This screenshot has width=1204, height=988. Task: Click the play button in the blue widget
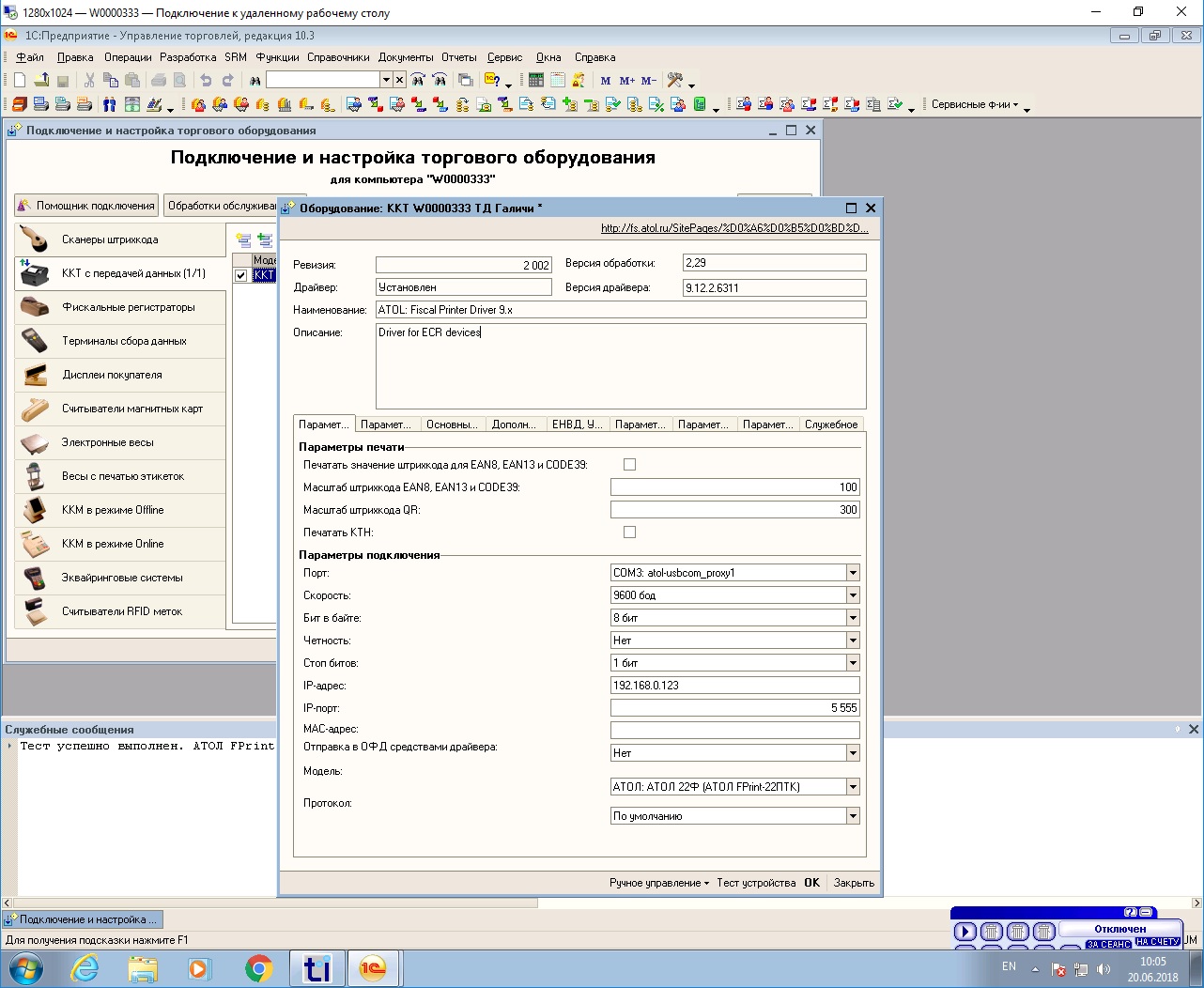965,932
